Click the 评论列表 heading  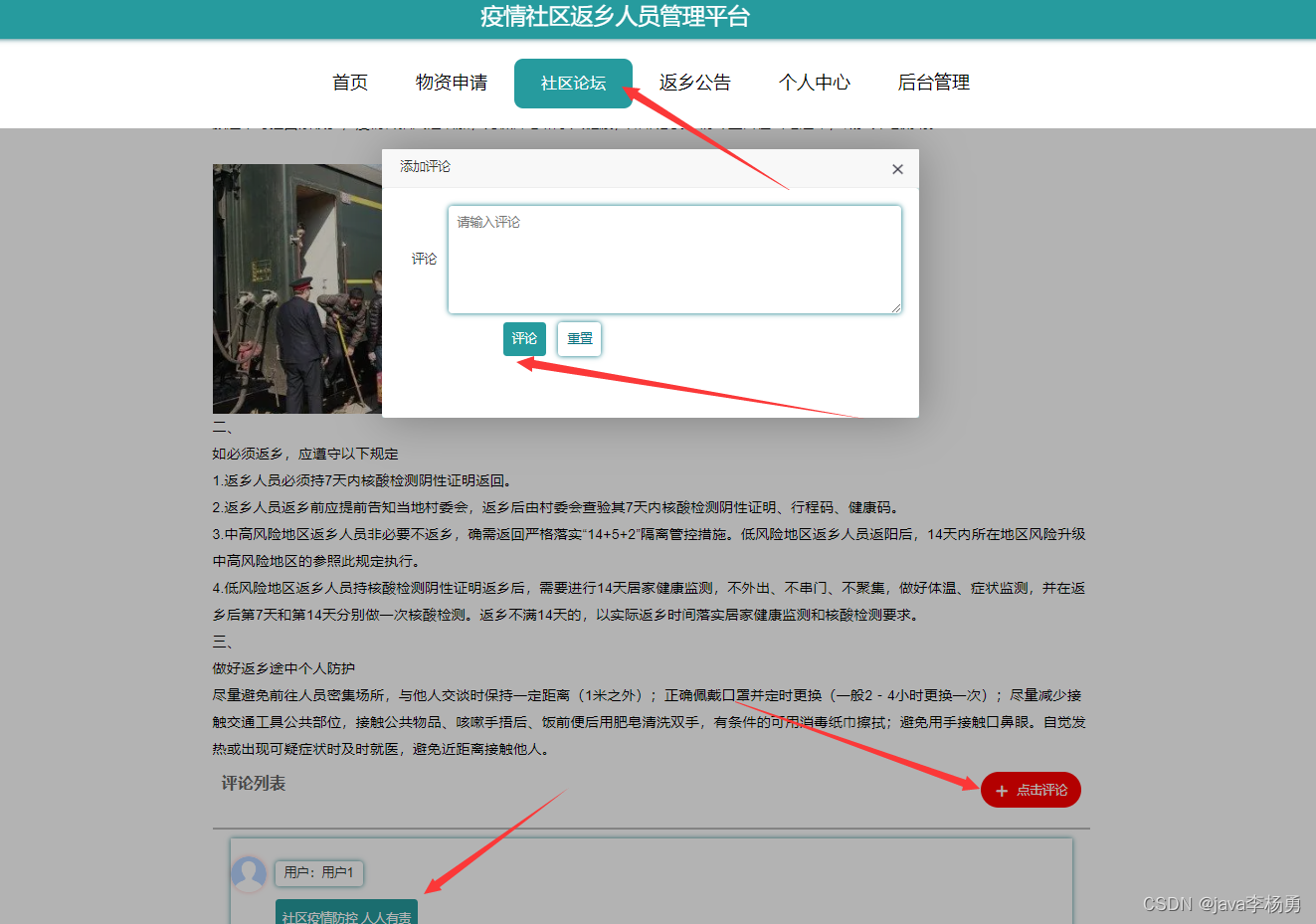point(254,784)
